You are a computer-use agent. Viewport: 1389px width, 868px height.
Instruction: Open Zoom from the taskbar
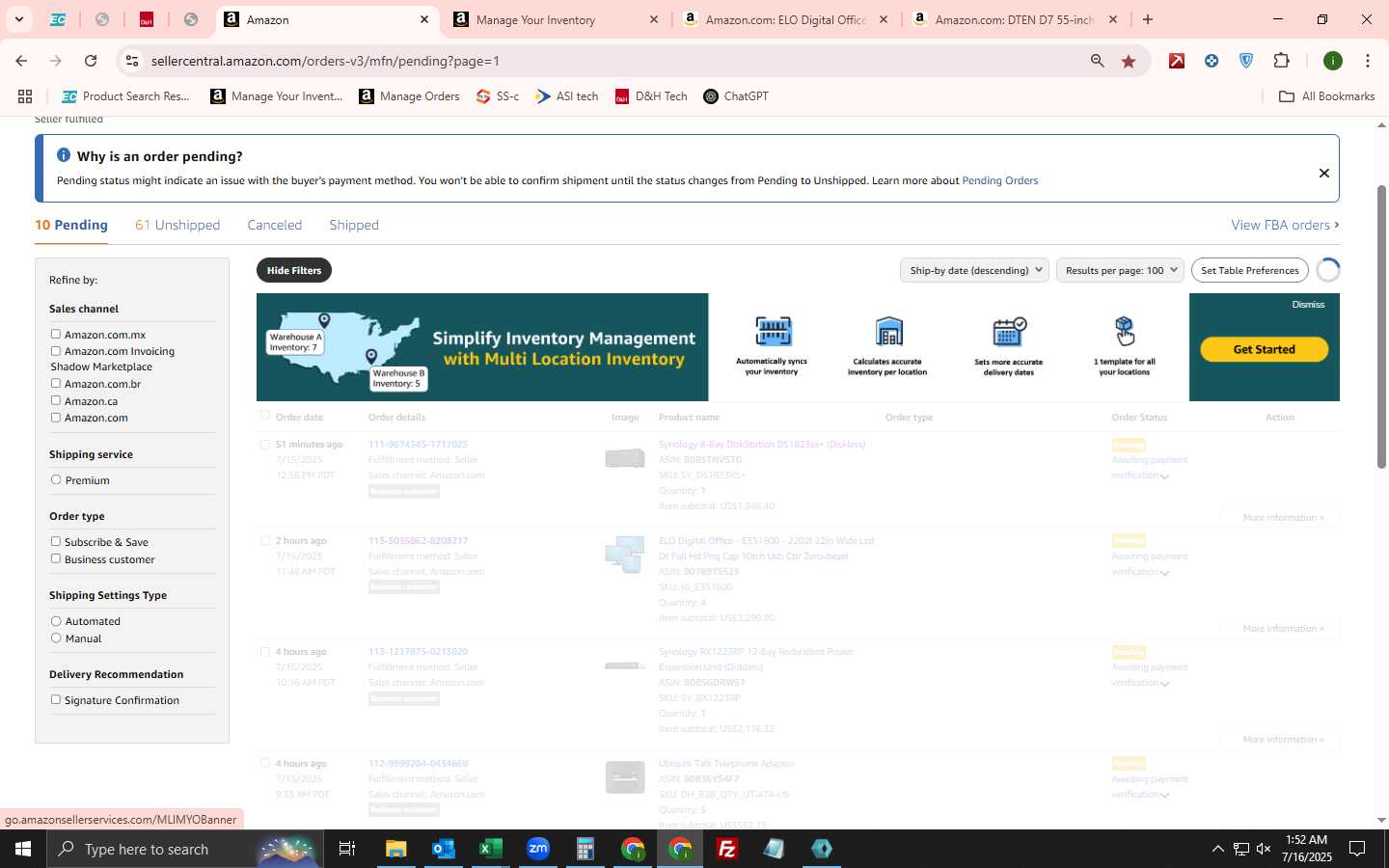pyautogui.click(x=537, y=849)
